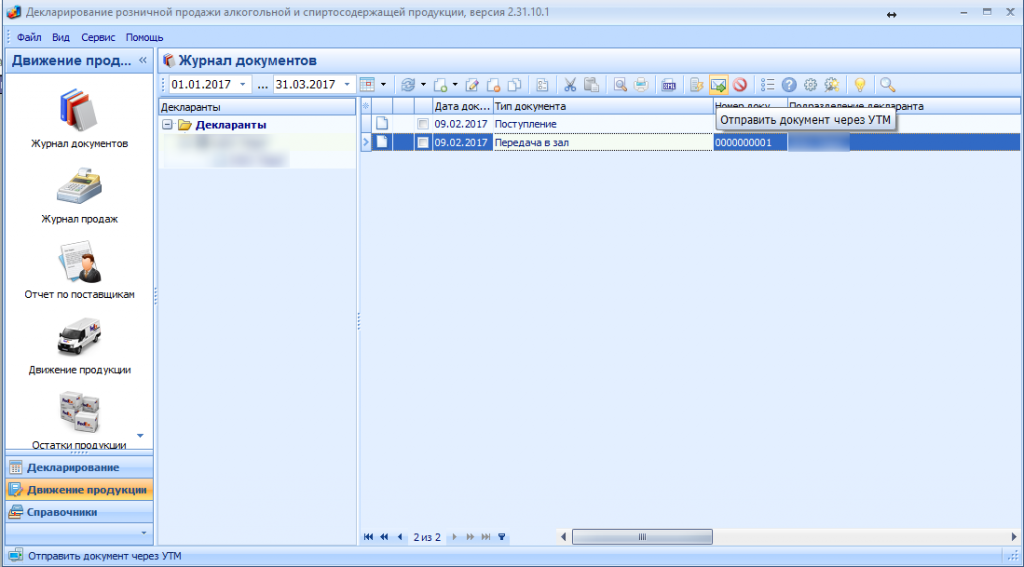Click the red prohibit icon in toolbar
Screen dimensions: 1024x567
coord(740,85)
